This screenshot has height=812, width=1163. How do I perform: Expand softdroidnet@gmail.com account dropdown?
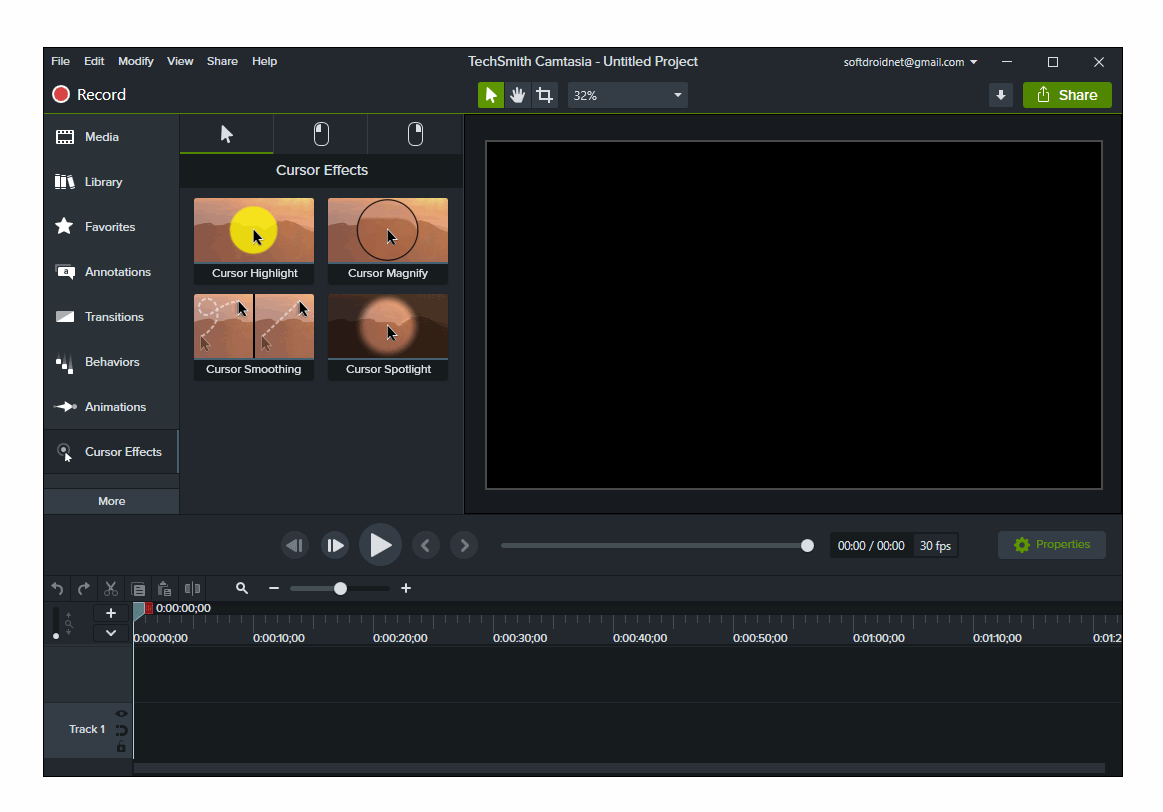[910, 62]
